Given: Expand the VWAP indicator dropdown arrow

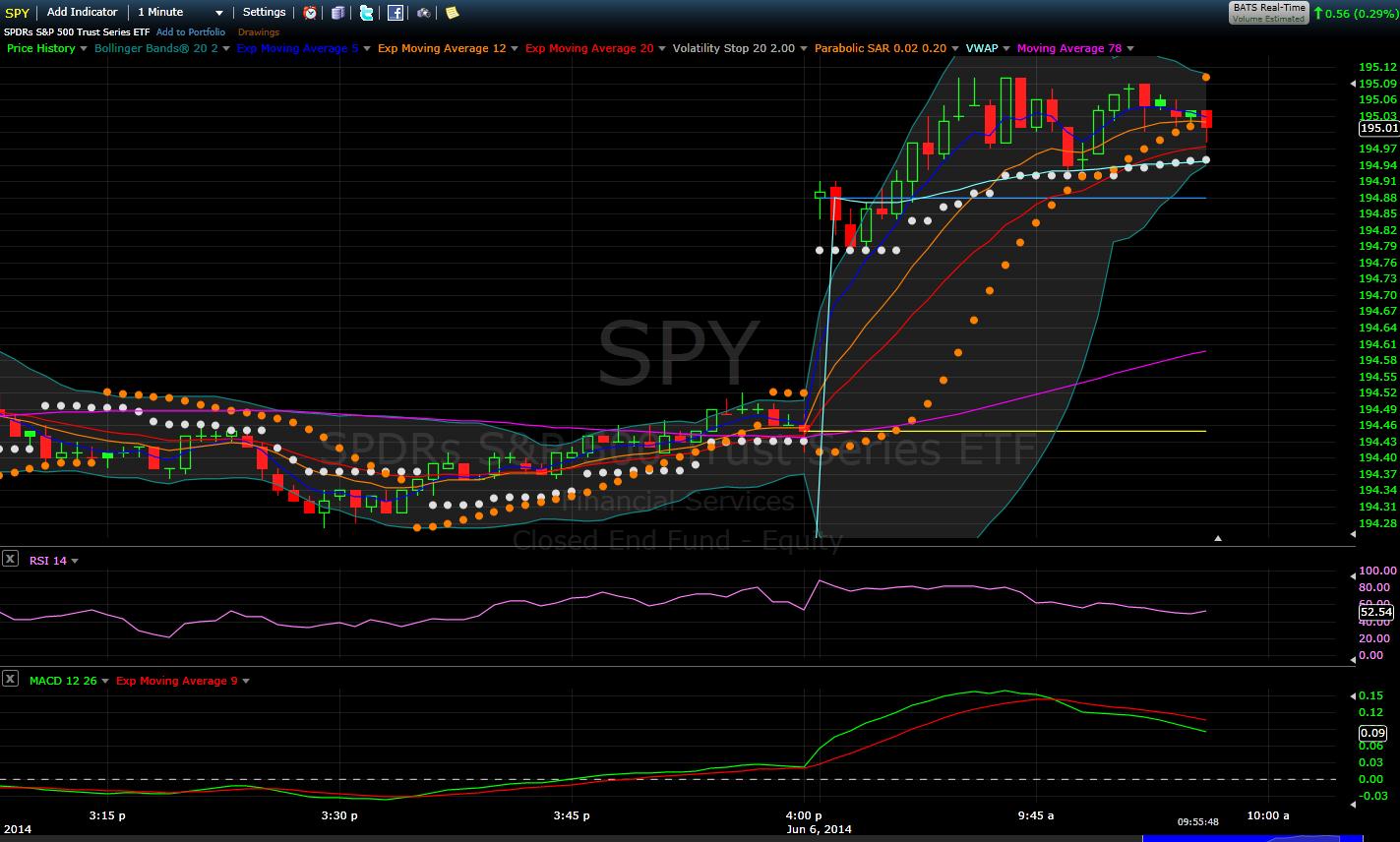Looking at the screenshot, I should [x=1006, y=48].
